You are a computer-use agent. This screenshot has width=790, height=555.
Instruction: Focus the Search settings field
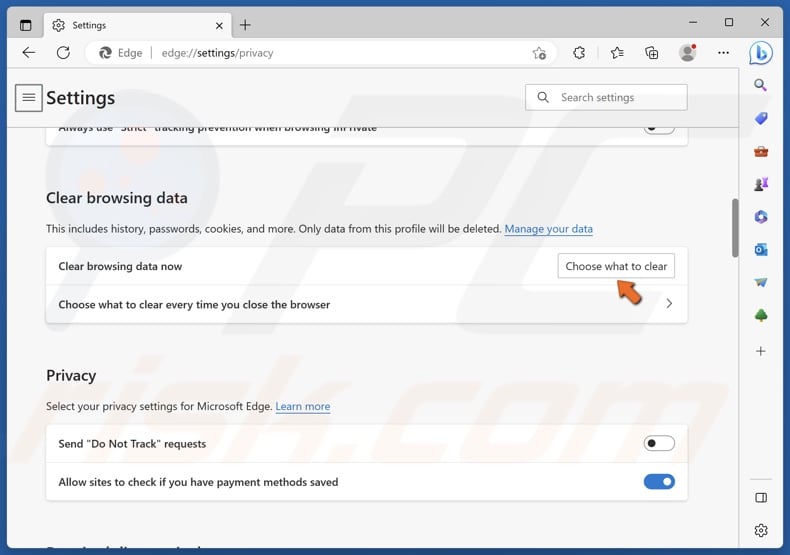point(606,97)
